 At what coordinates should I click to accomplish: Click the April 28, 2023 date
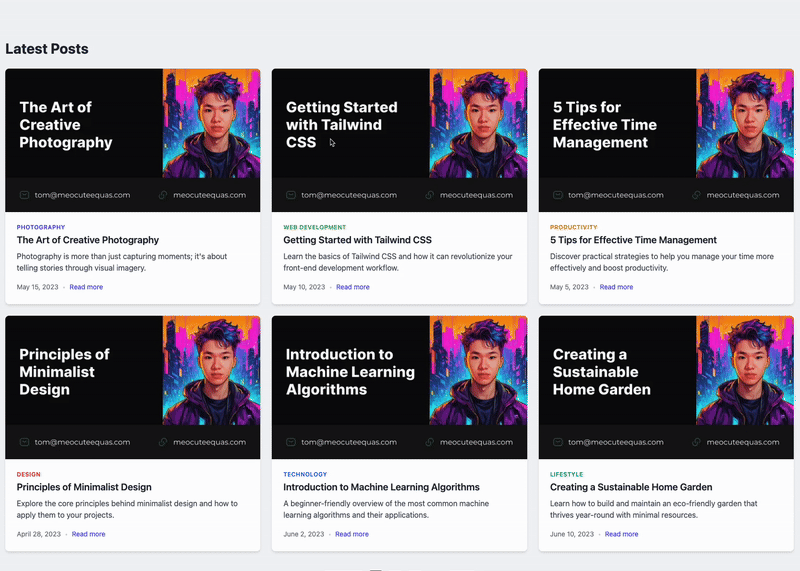pyautogui.click(x=38, y=534)
